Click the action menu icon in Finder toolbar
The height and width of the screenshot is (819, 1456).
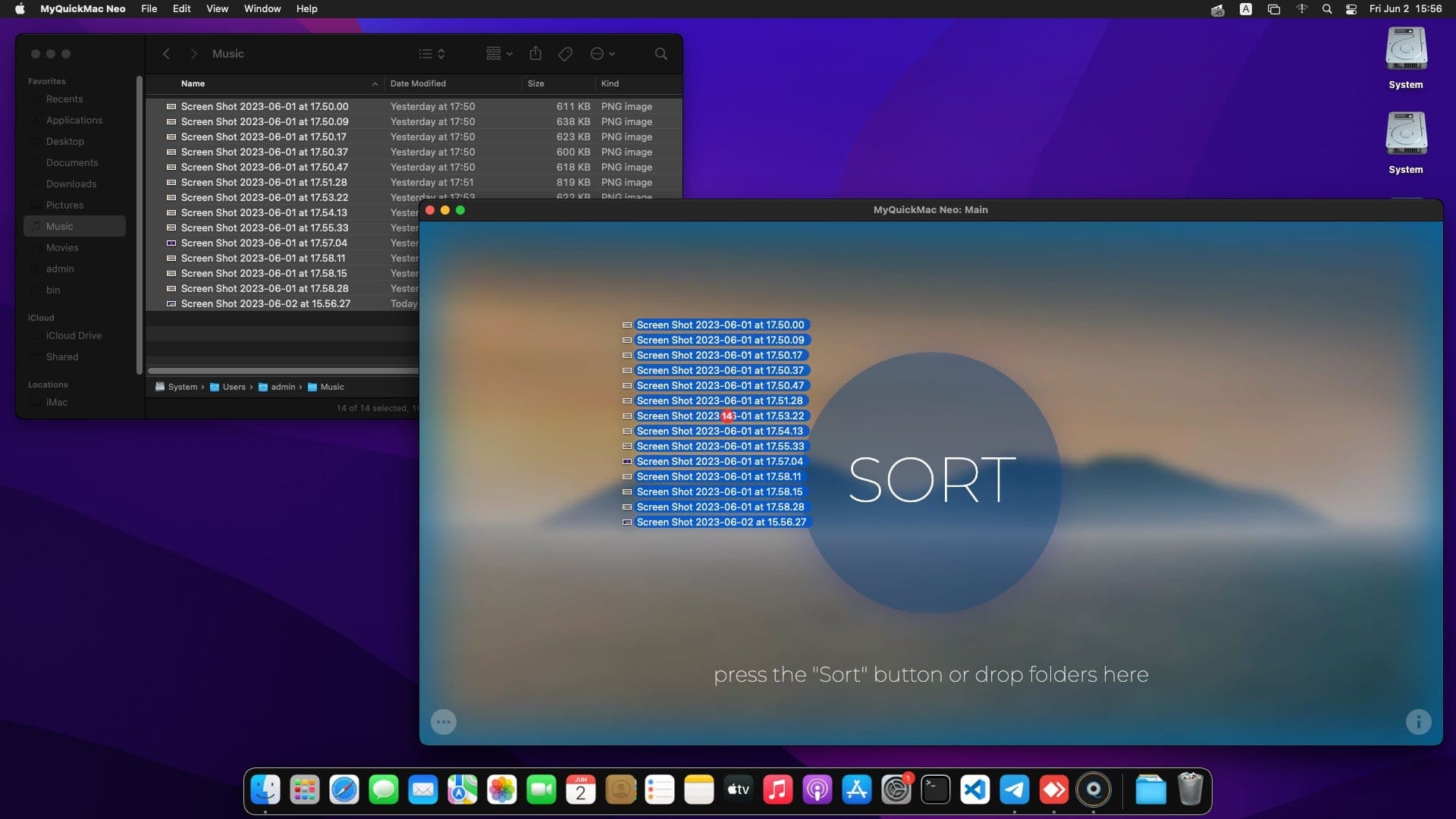600,53
